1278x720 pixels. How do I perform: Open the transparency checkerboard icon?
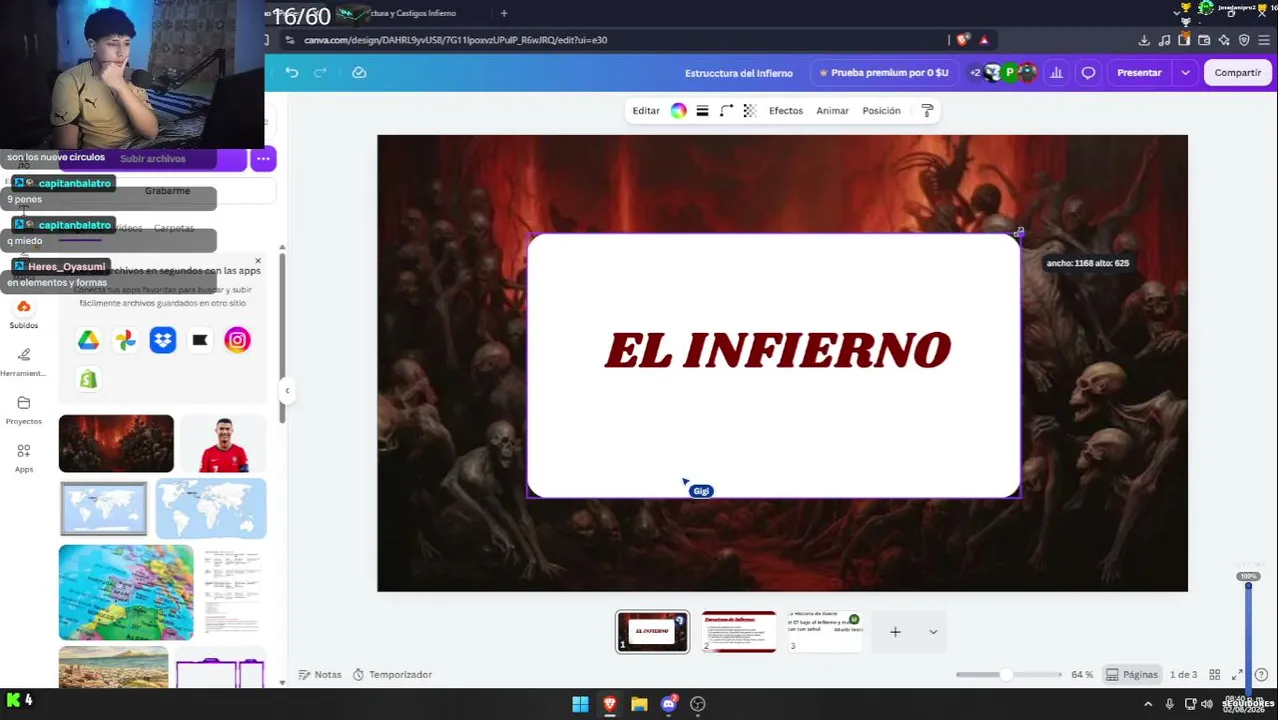750,111
